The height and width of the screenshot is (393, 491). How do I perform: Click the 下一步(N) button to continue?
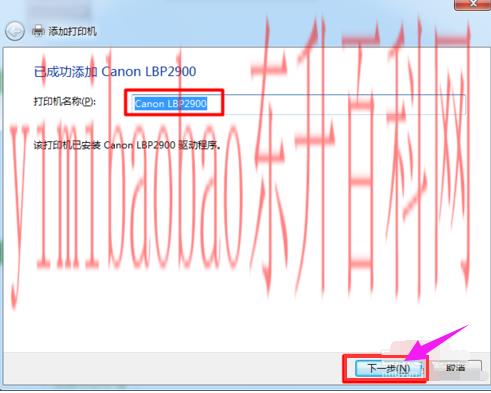388,368
